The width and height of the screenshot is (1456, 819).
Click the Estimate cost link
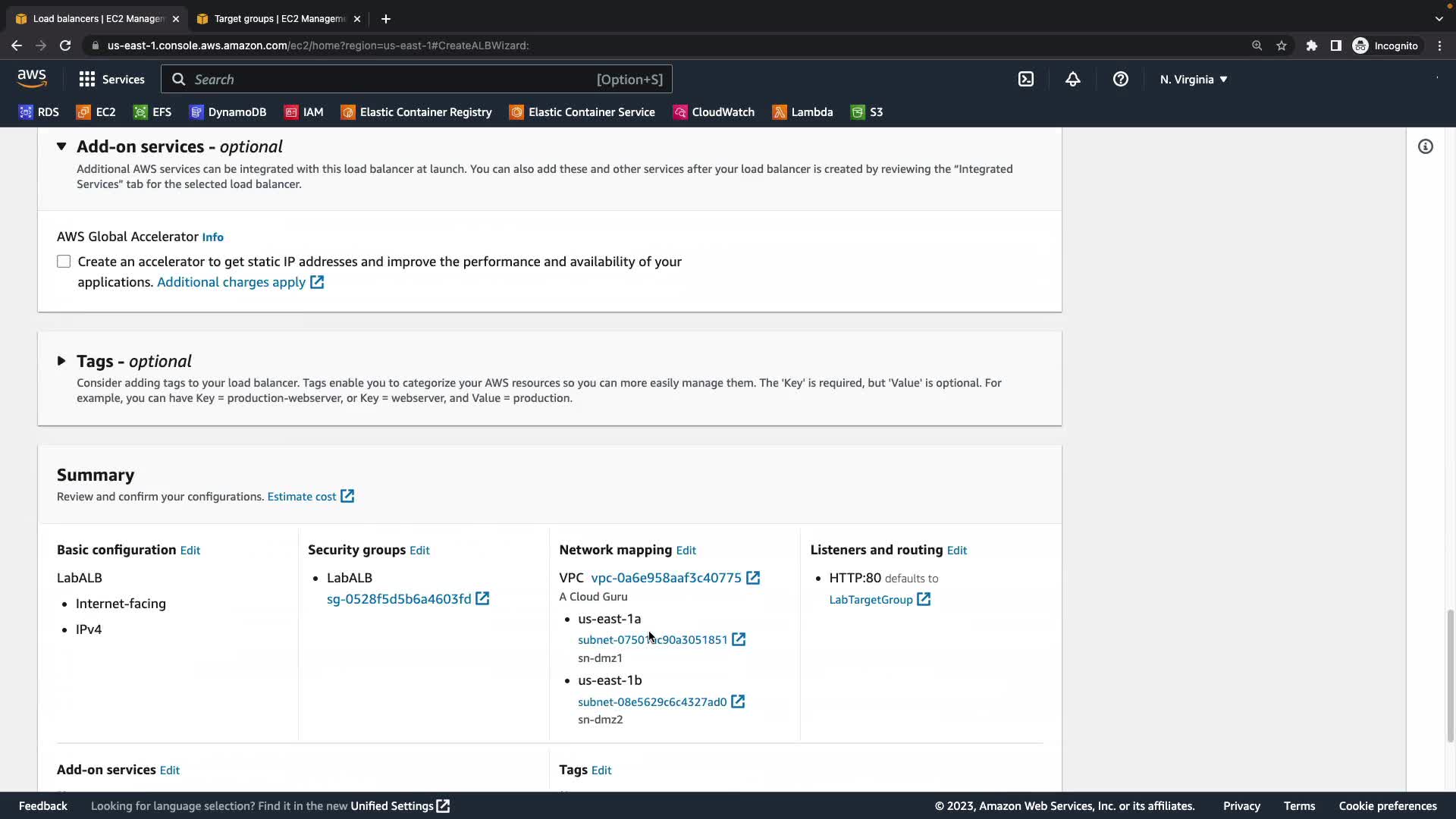pyautogui.click(x=302, y=497)
